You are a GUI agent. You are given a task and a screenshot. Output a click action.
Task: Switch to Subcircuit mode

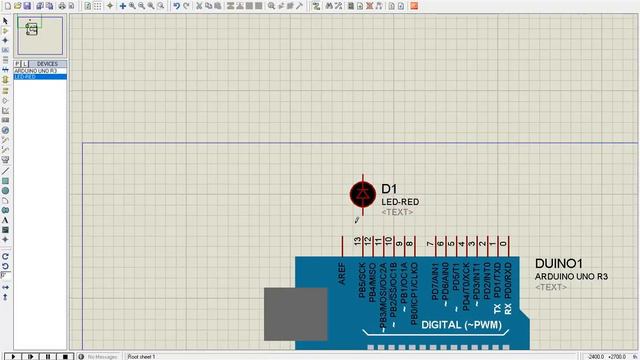point(5,80)
